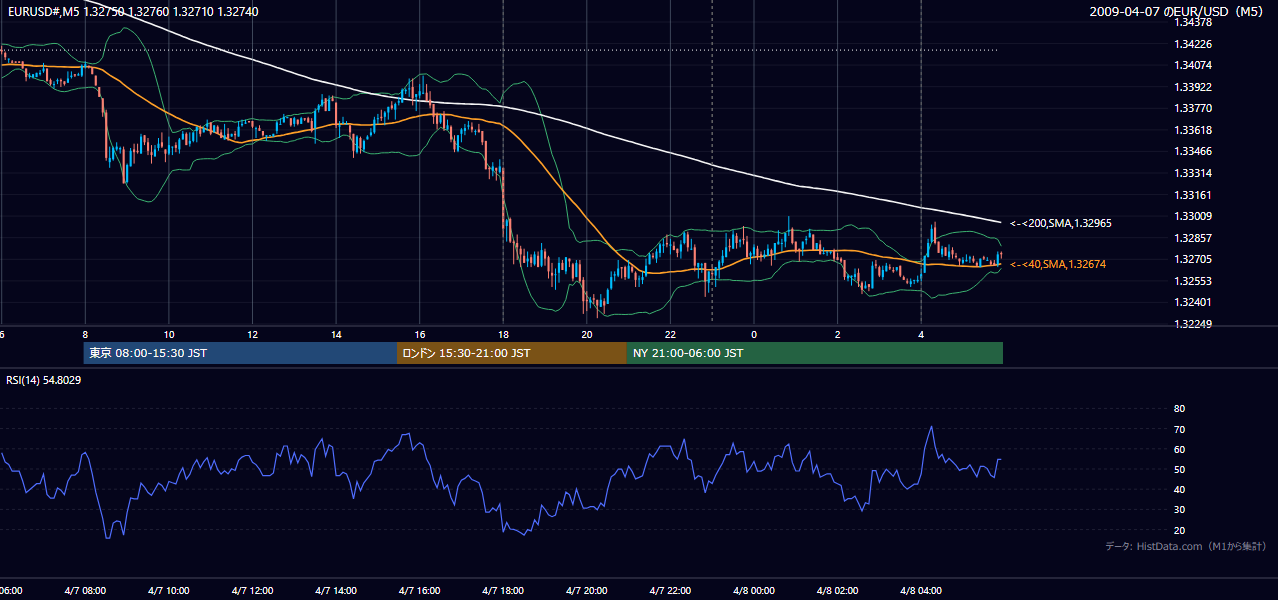The height and width of the screenshot is (600, 1278).
Task: Click price axis value 1.34074
Action: point(1193,65)
